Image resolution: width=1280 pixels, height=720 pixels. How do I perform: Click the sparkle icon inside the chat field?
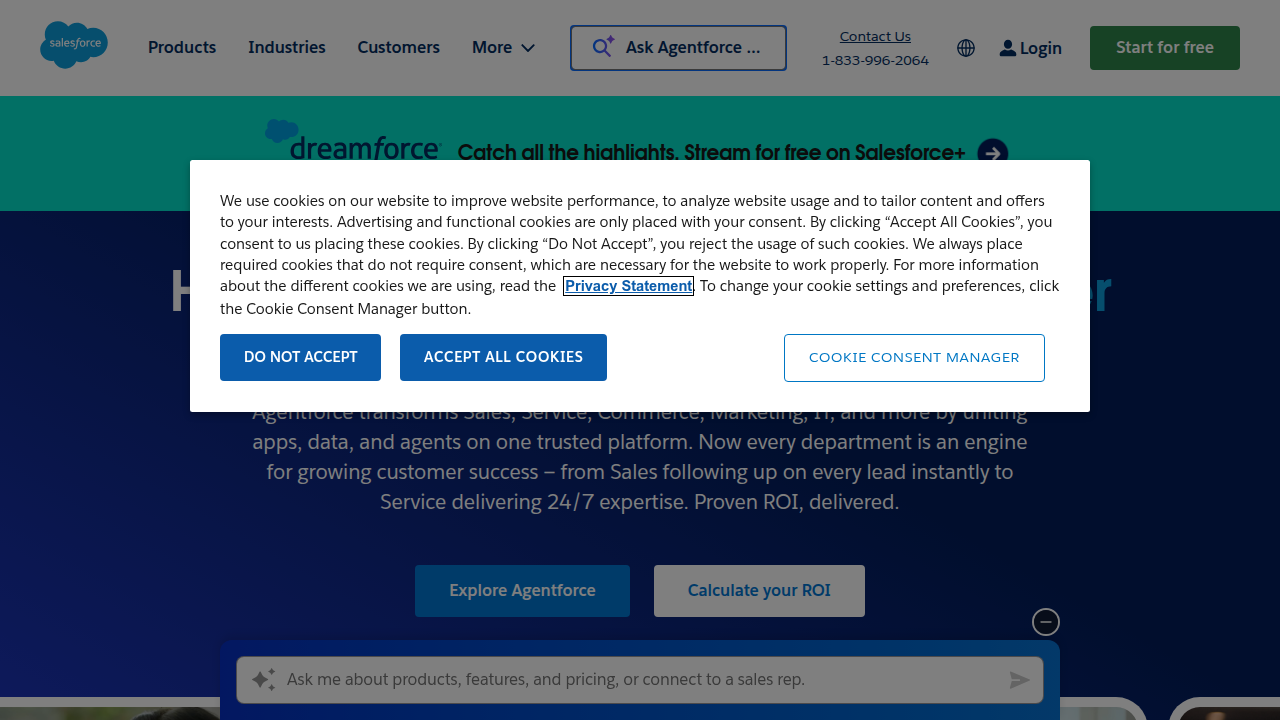(263, 679)
